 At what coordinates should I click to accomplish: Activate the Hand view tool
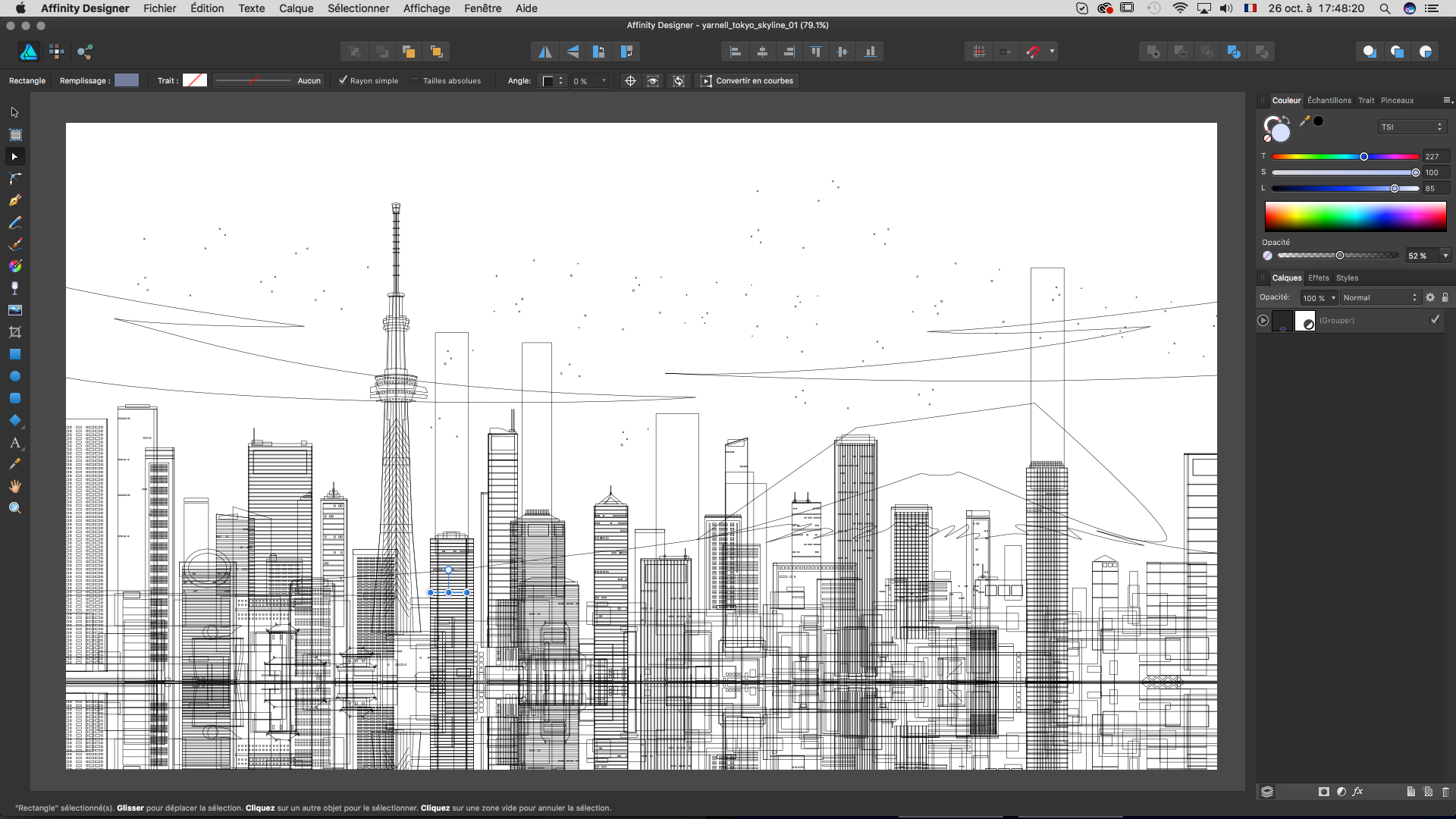[14, 486]
